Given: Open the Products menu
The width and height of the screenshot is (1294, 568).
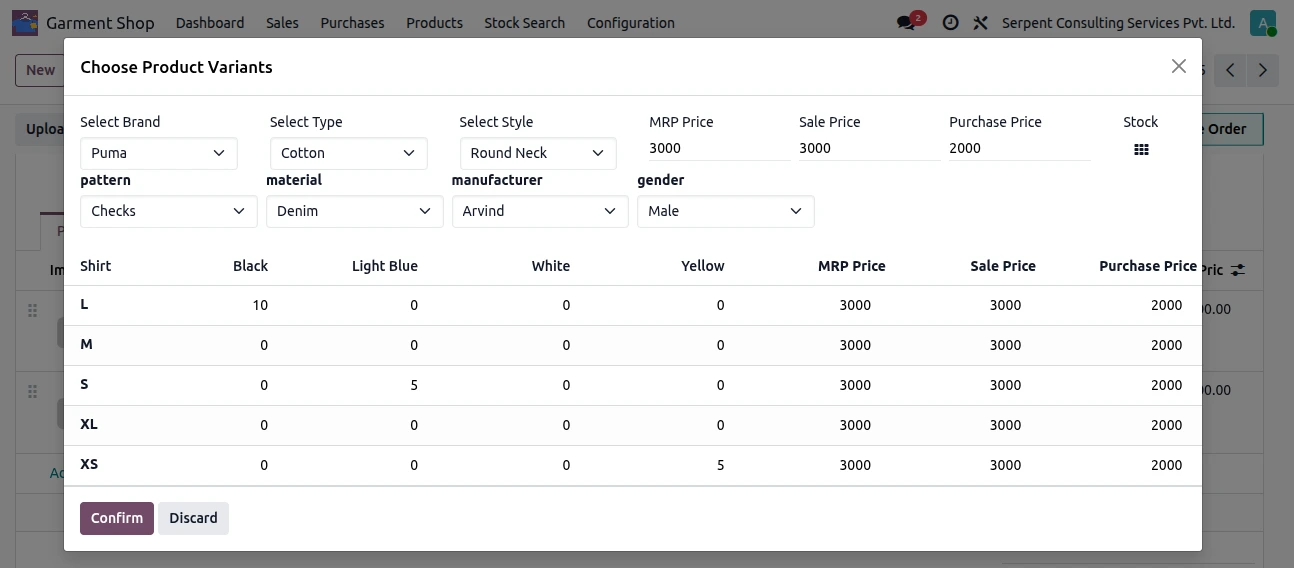Looking at the screenshot, I should [434, 23].
